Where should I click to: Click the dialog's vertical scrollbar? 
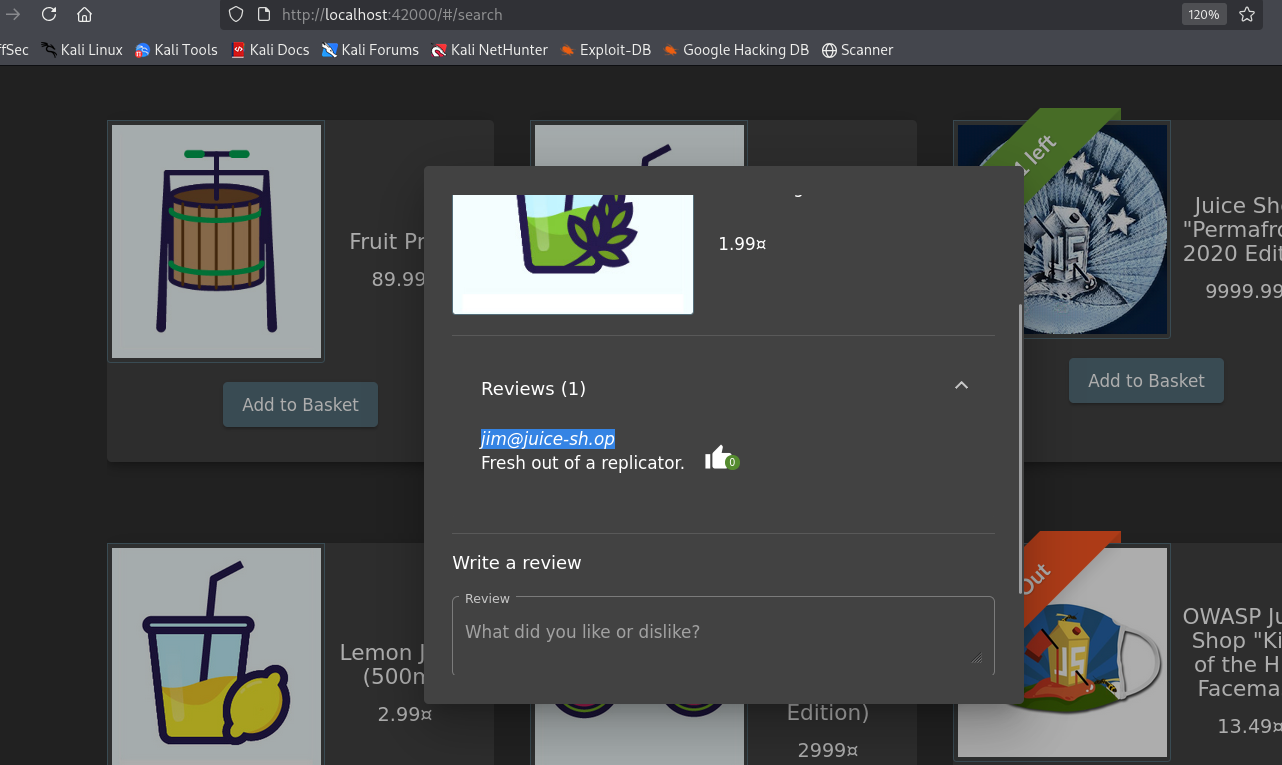1019,450
